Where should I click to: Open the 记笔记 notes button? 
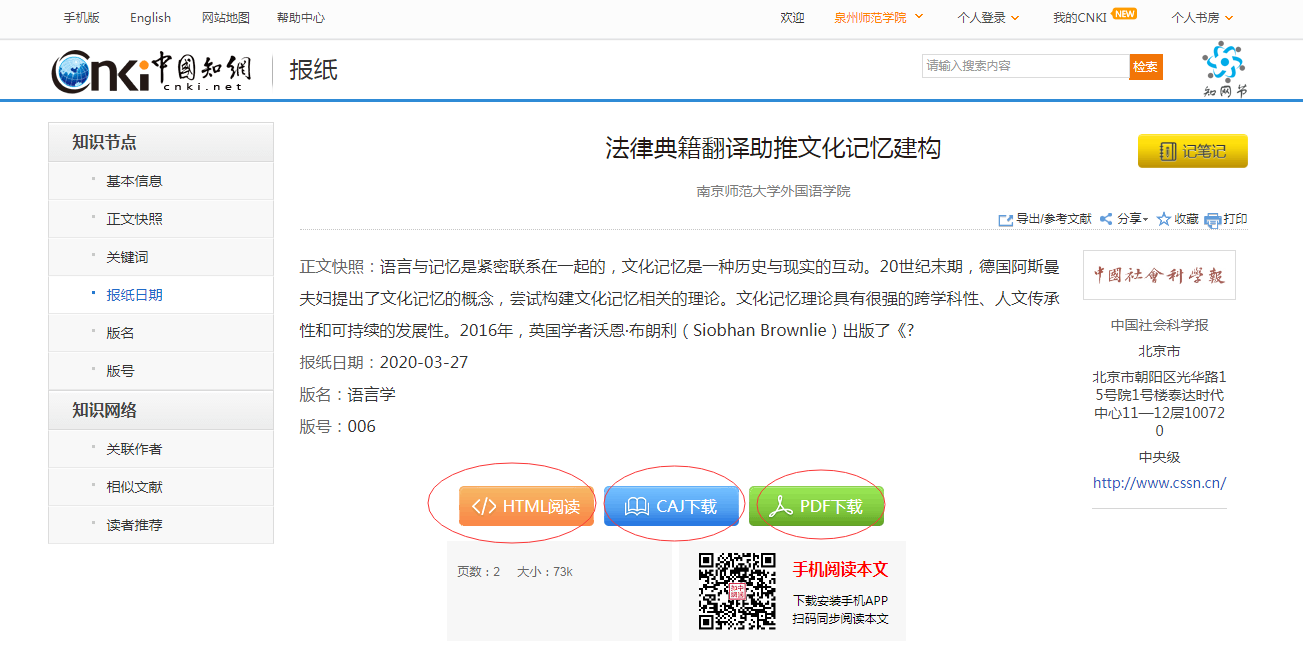coord(1192,151)
